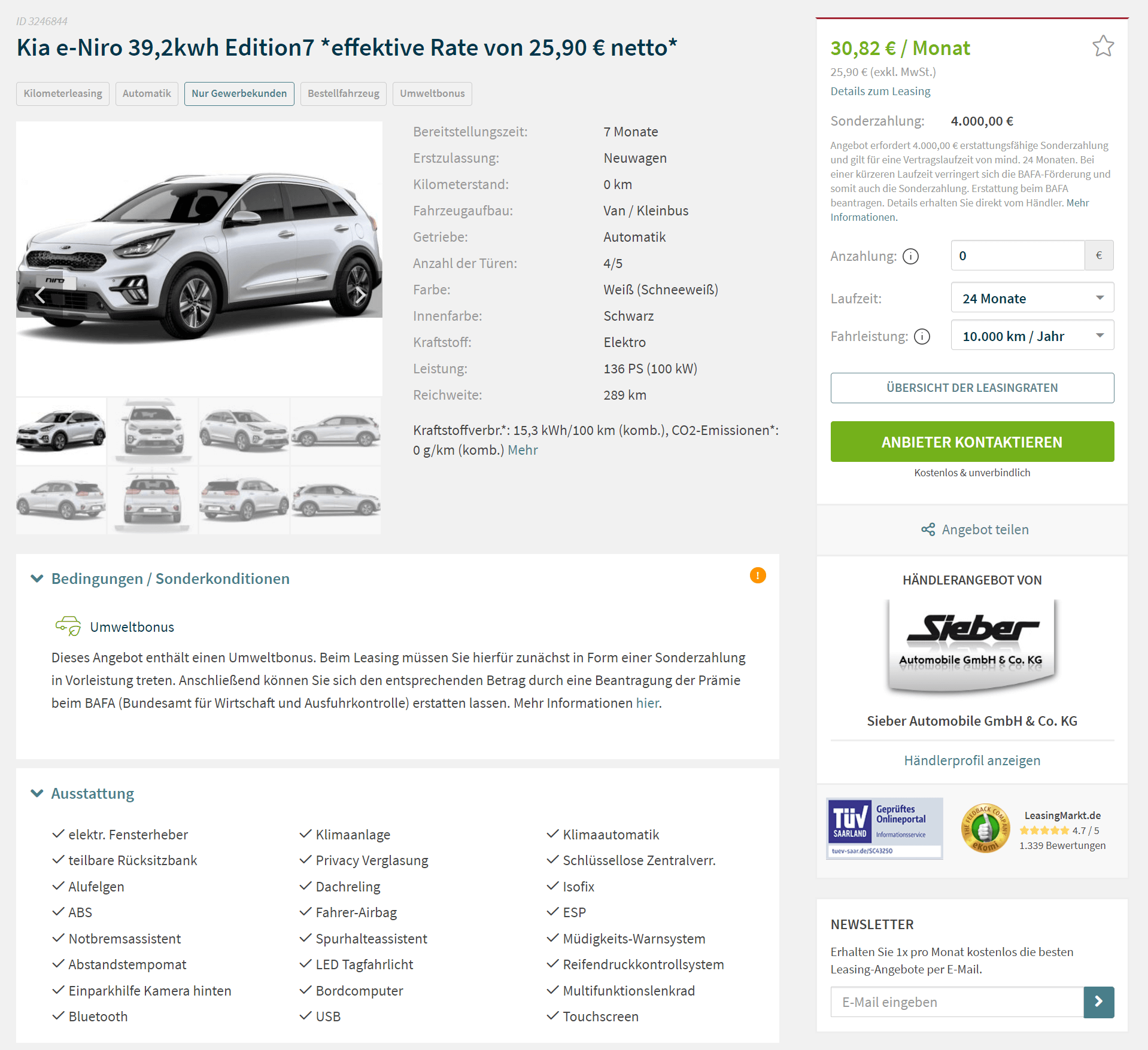Screen dimensions: 1148x1050
Task: Open the Laufzeit 24 Monate dropdown
Action: coord(1032,298)
